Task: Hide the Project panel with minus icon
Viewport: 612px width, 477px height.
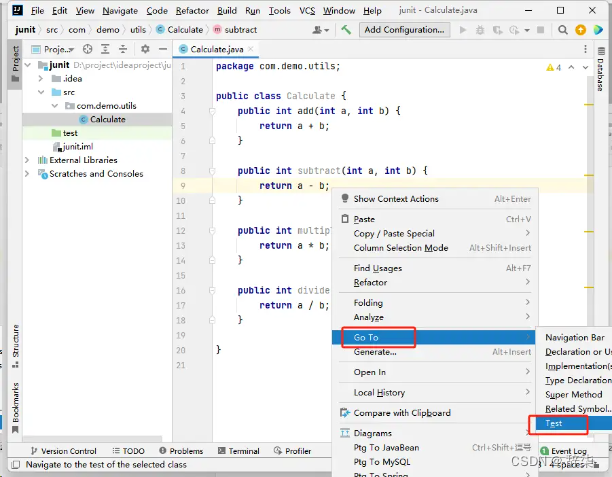Action: pos(163,49)
